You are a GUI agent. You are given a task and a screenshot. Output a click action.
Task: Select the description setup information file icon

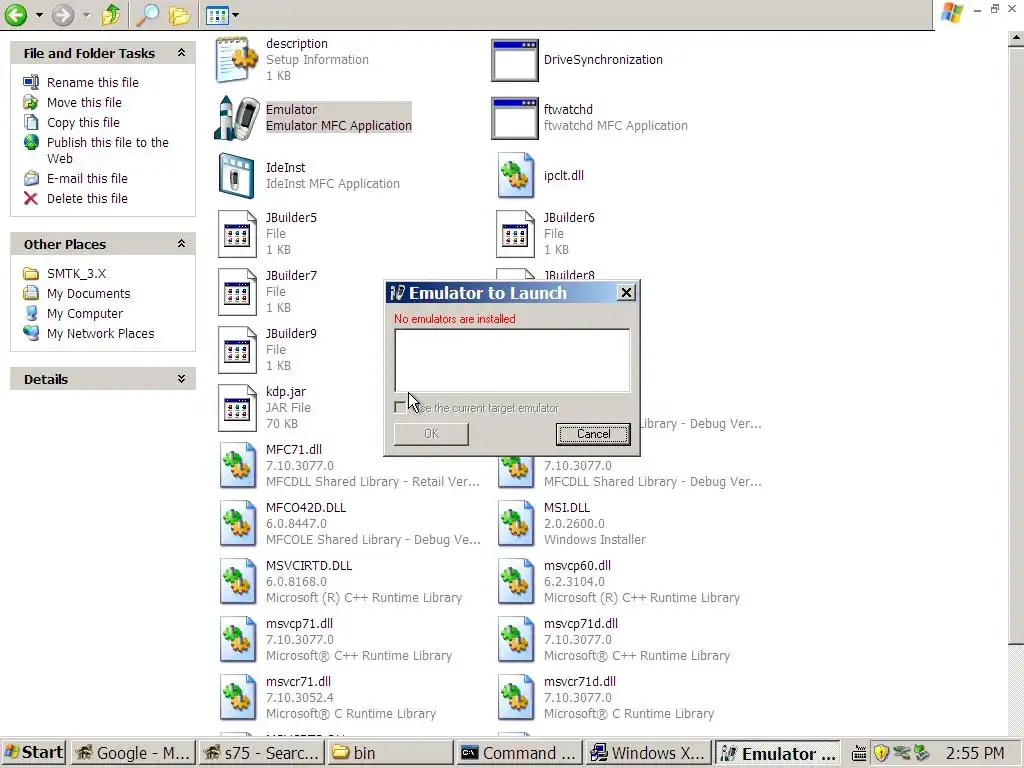pyautogui.click(x=236, y=59)
